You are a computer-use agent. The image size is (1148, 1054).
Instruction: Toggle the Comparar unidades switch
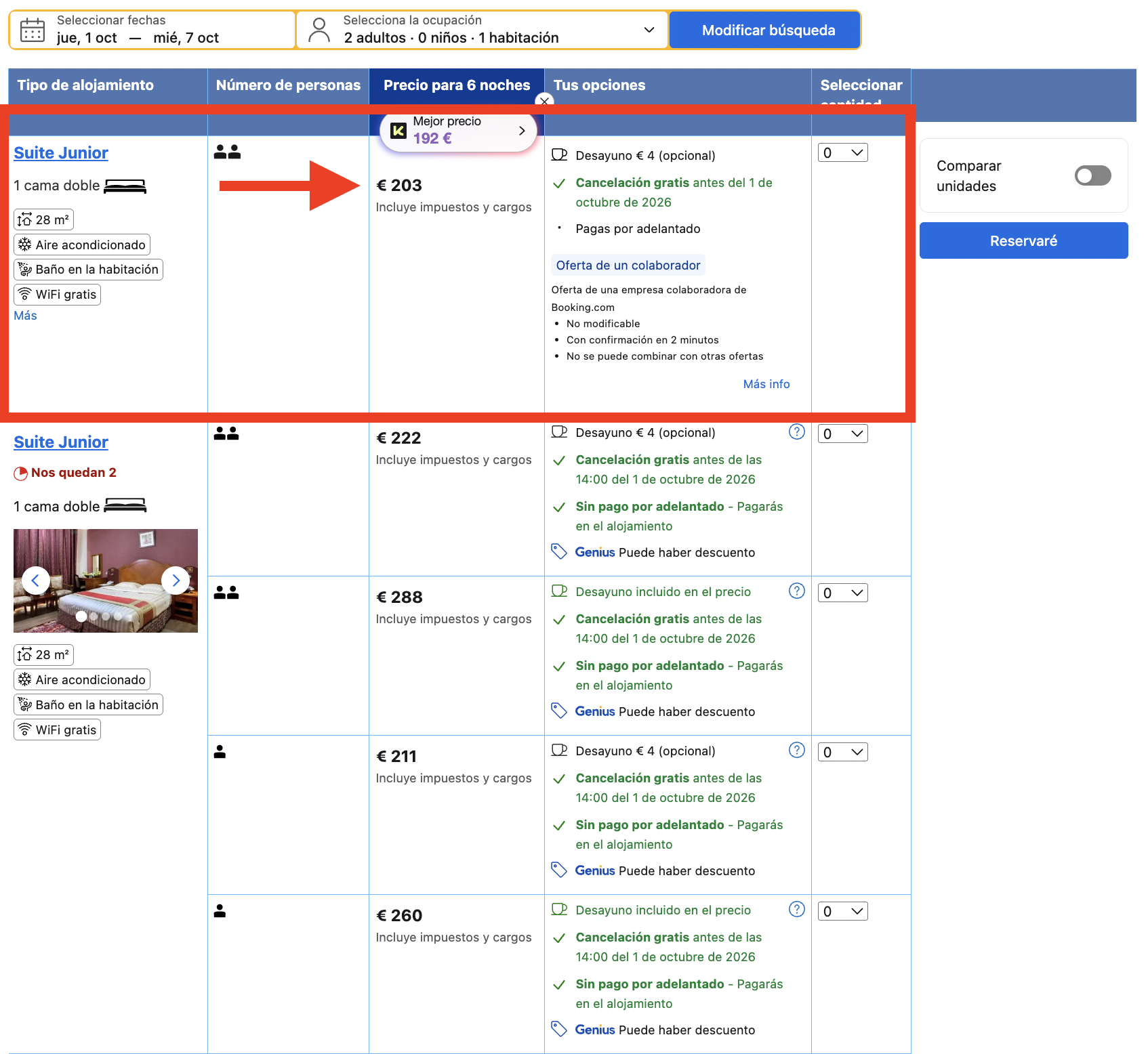point(1093,175)
